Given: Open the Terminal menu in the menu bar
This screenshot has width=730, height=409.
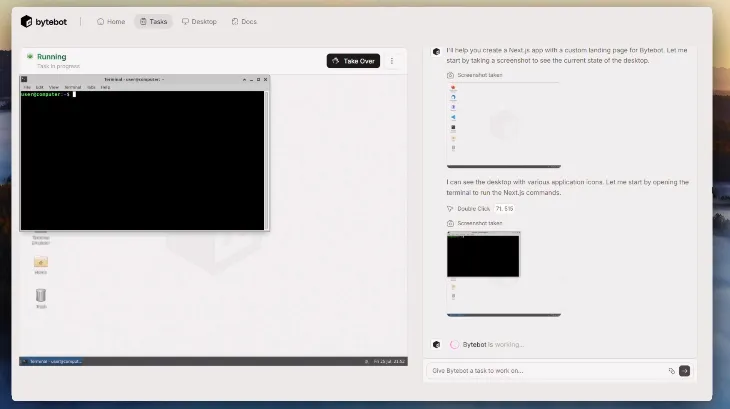Looking at the screenshot, I should (x=73, y=87).
